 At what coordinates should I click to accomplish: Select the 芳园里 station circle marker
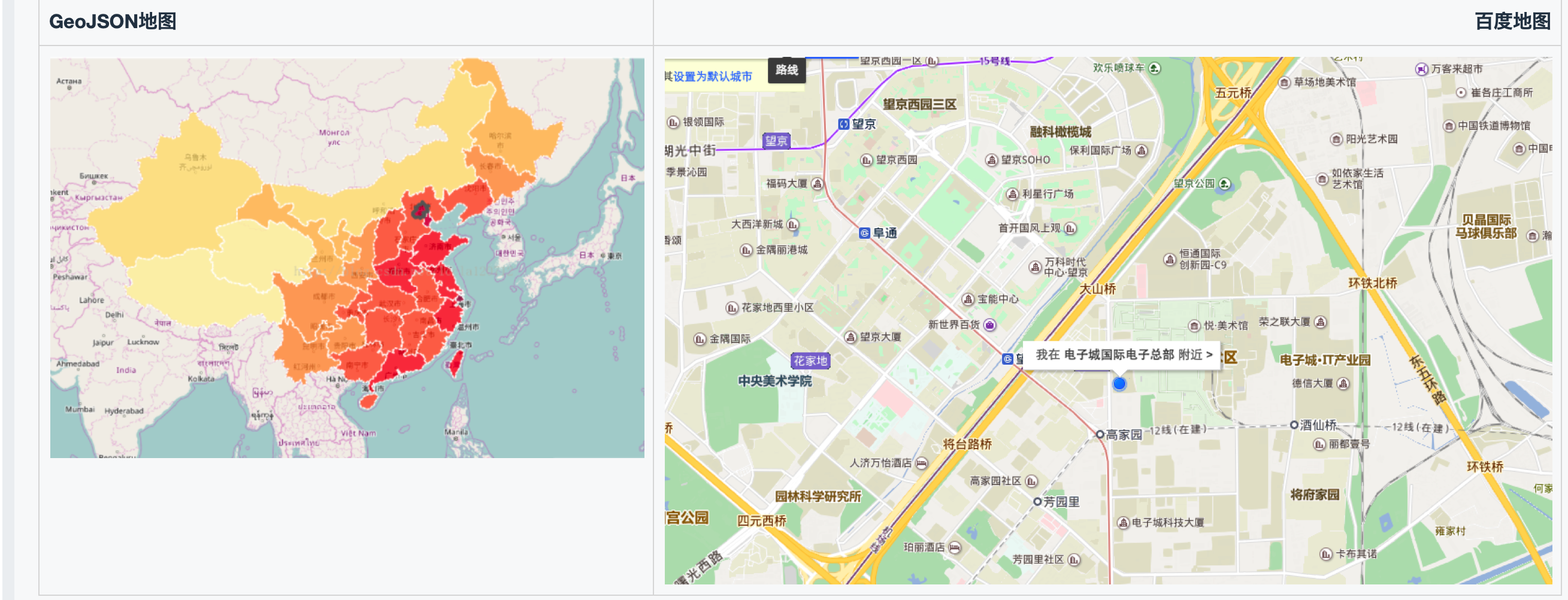coord(1037,502)
